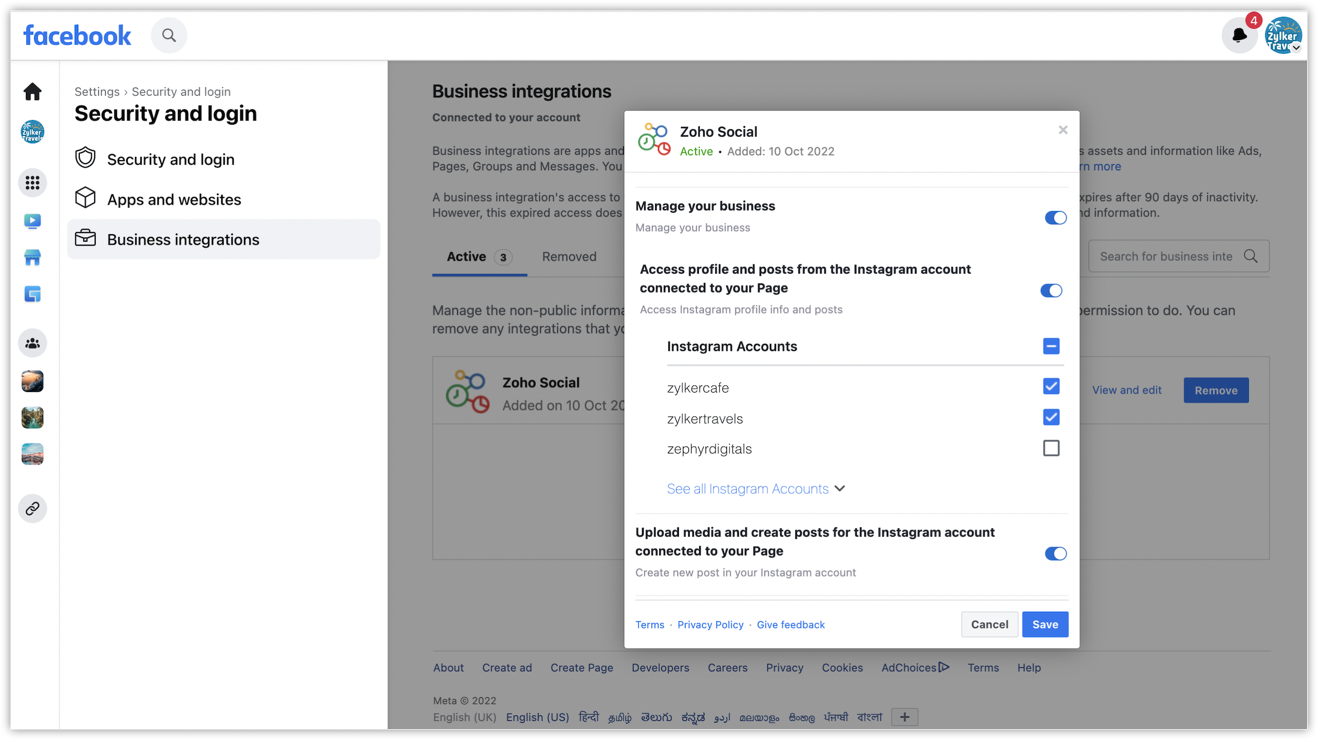
Task: Save the Zoho Social permission settings
Action: tap(1045, 625)
